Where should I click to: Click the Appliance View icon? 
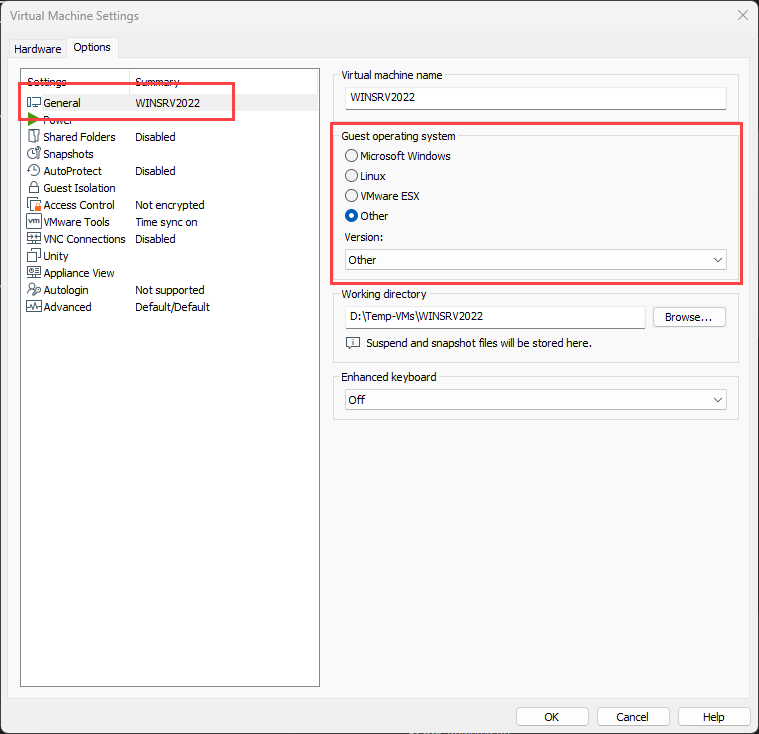coord(33,272)
